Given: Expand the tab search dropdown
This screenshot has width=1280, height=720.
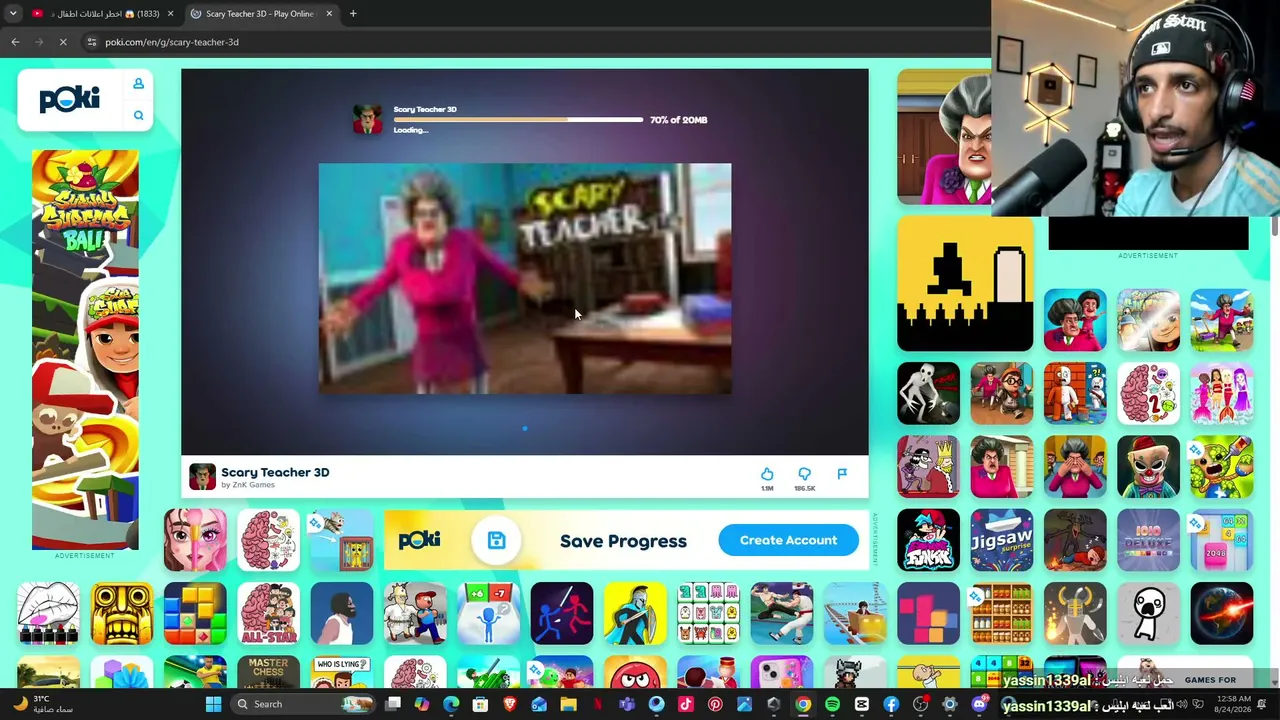Looking at the screenshot, I should (x=13, y=14).
